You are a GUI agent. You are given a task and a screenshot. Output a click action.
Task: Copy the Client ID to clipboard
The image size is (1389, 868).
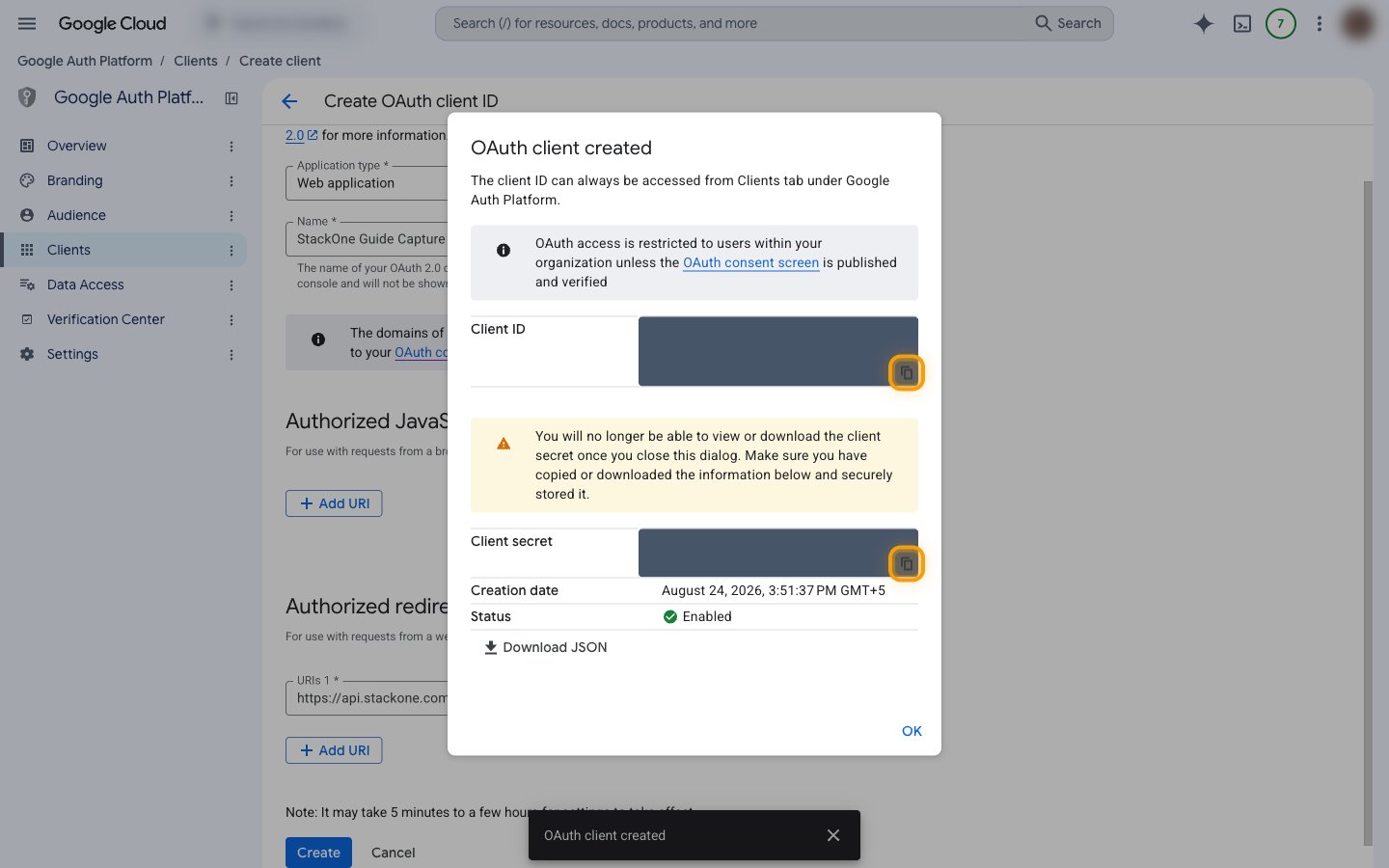(906, 372)
